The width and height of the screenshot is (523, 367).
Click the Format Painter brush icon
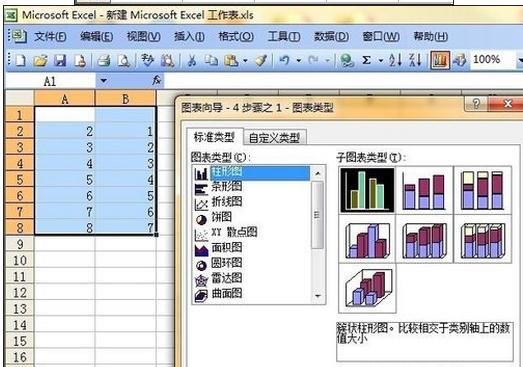click(261, 60)
